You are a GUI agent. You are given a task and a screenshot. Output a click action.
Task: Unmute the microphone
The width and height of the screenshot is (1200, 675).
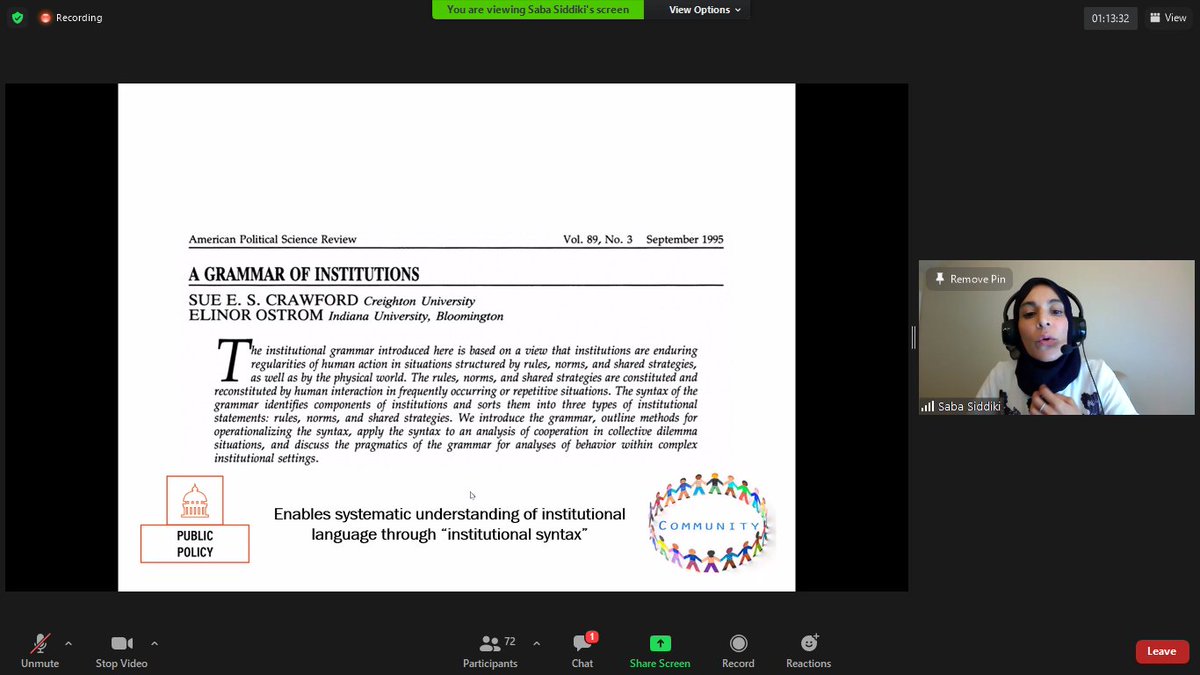40,650
